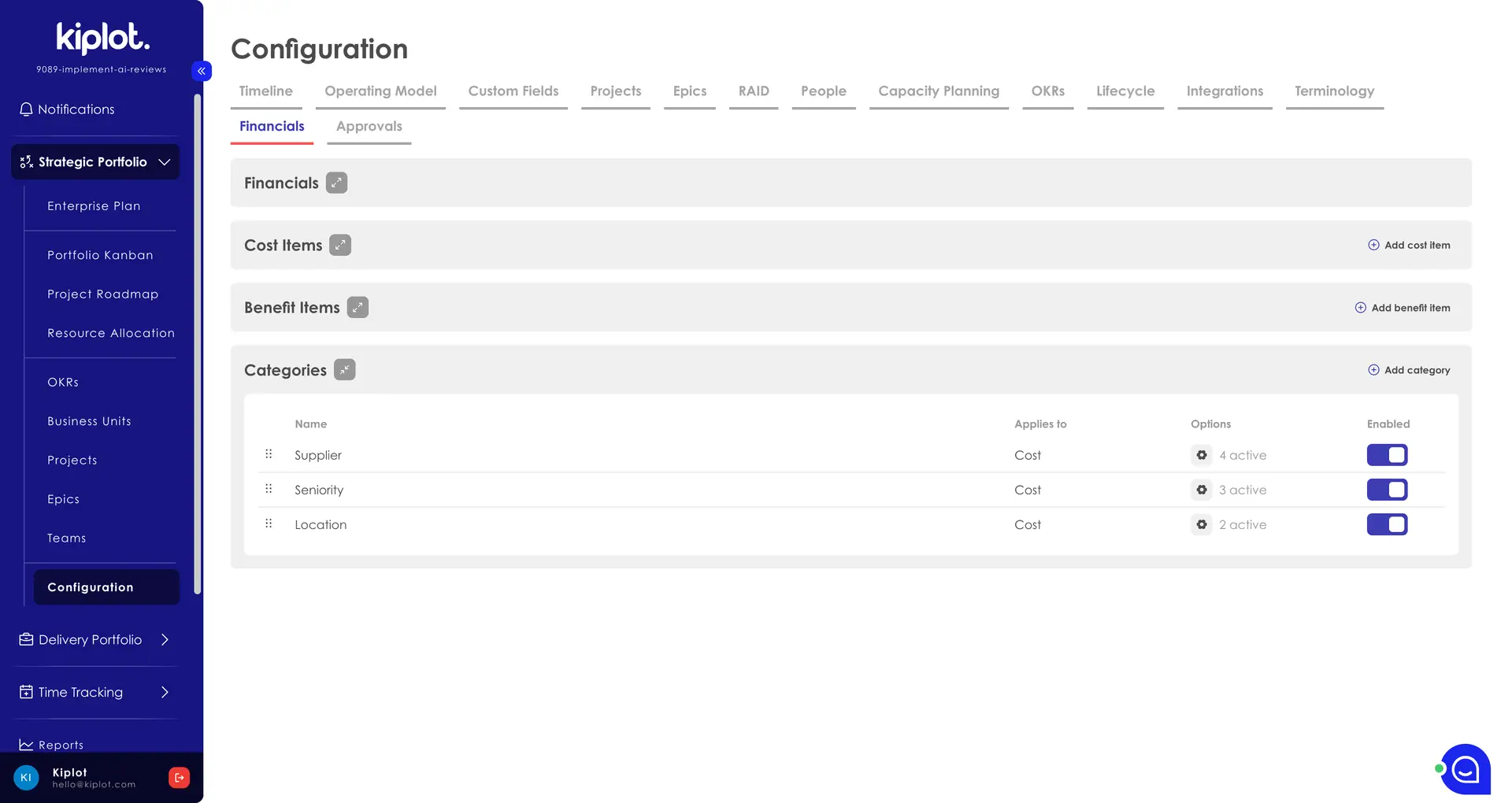
Task: Open Business Units in the sidebar
Action: [89, 421]
